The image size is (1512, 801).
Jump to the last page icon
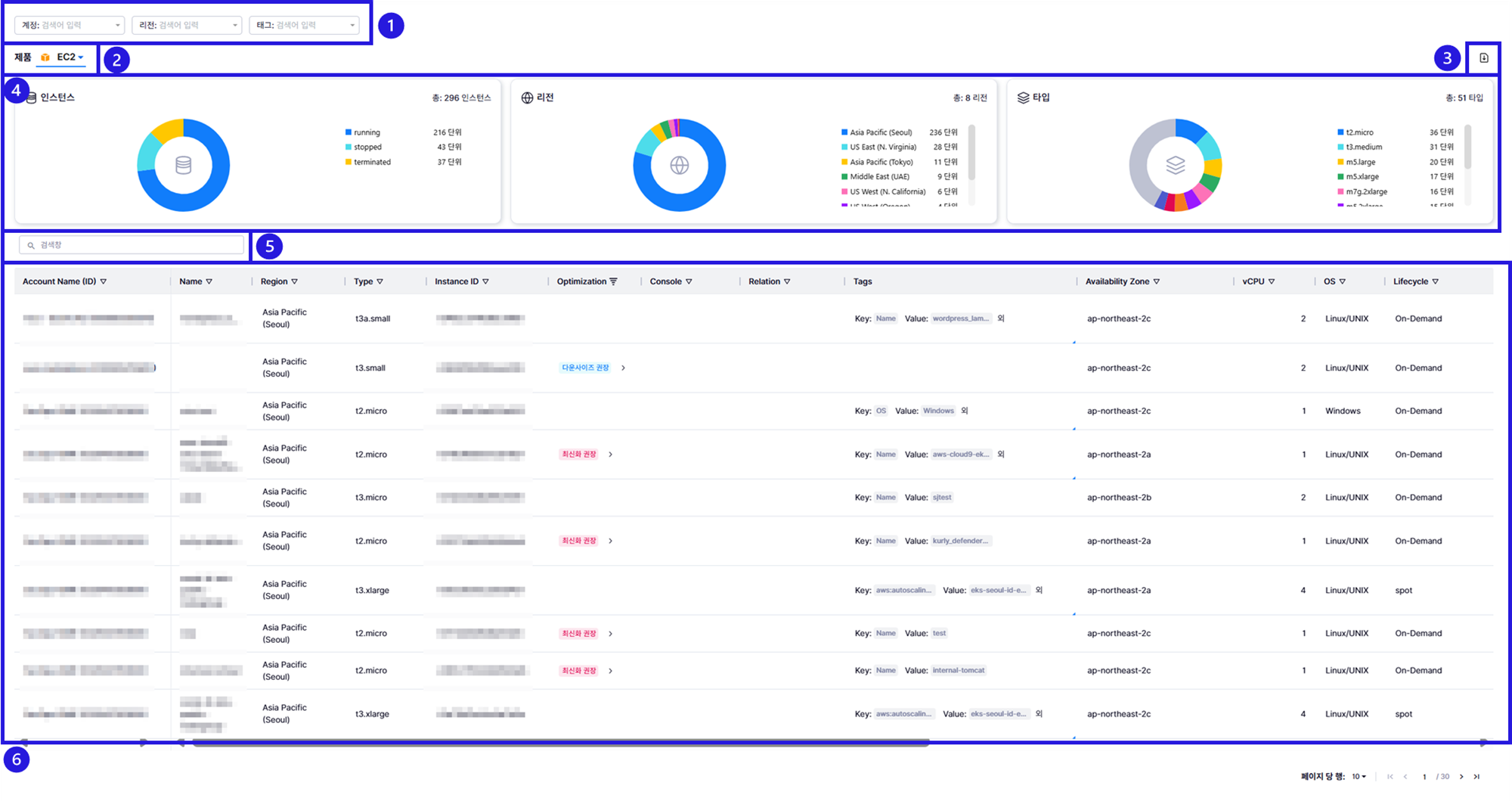(1476, 777)
